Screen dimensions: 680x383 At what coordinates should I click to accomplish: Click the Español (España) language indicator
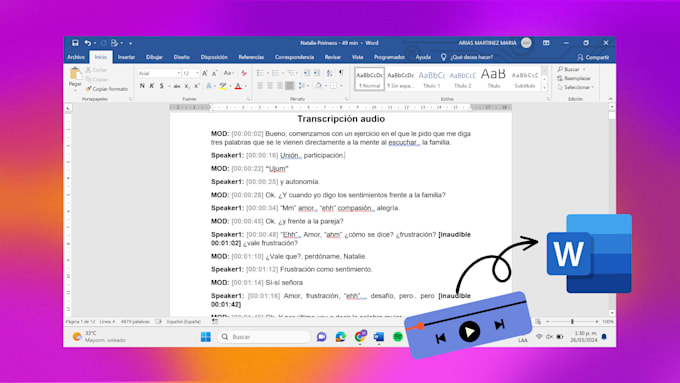[x=184, y=322]
